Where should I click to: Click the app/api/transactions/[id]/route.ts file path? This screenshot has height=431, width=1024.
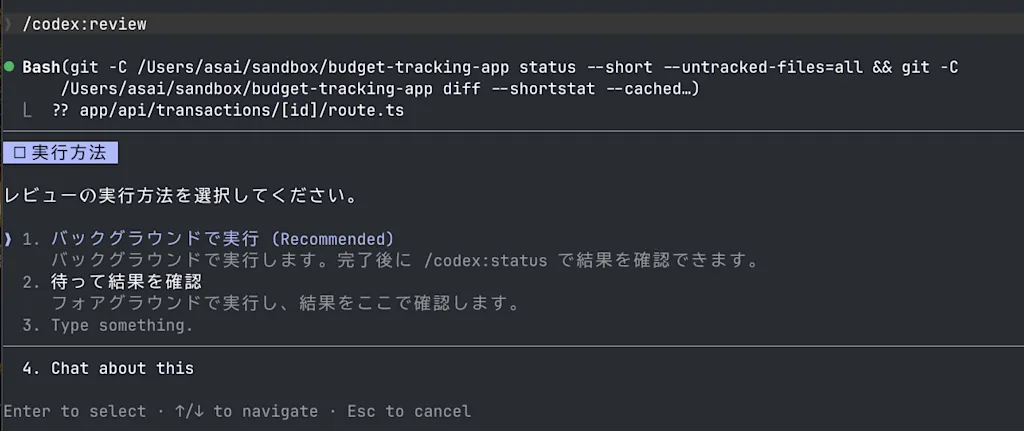pos(242,111)
